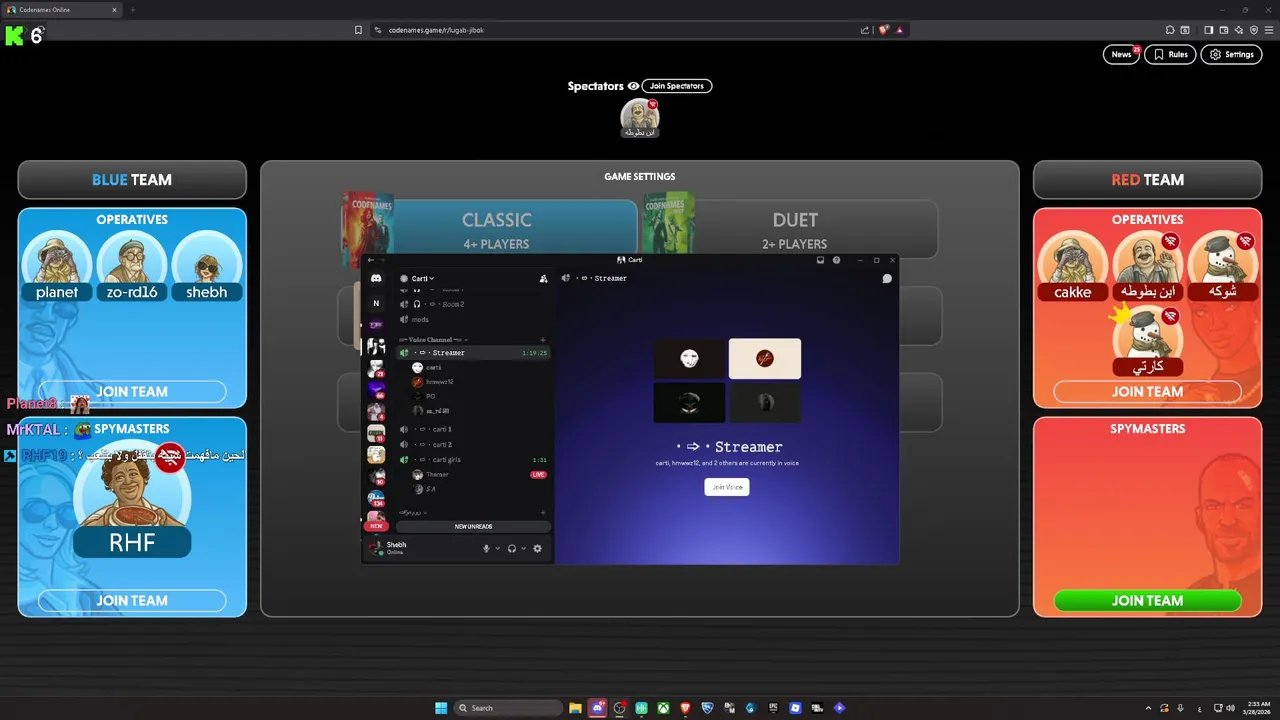Image resolution: width=1280 pixels, height=720 pixels.
Task: Show chat icon in Streamer channel header
Action: [x=886, y=278]
